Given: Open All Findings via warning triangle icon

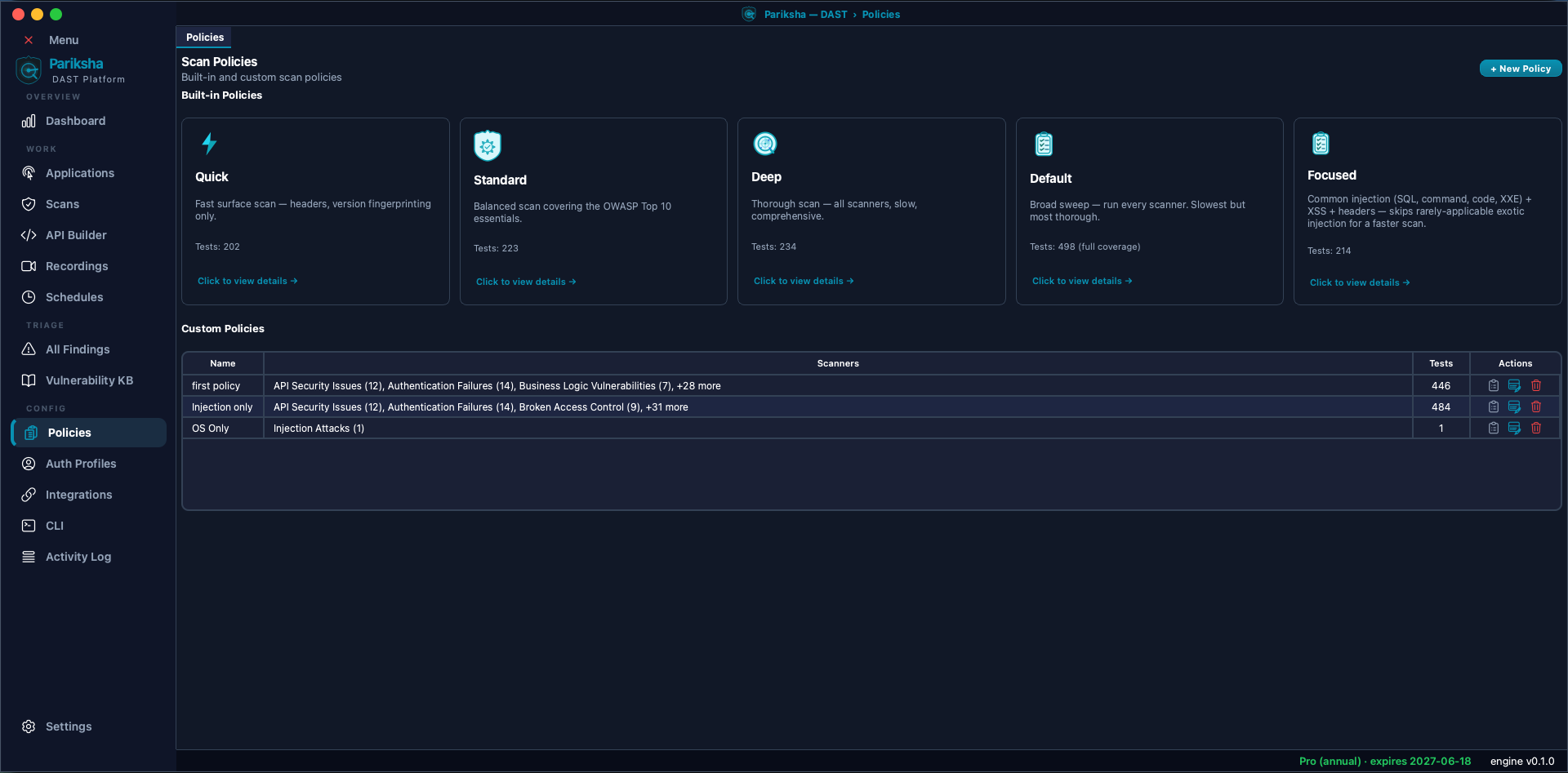Looking at the screenshot, I should 29,349.
